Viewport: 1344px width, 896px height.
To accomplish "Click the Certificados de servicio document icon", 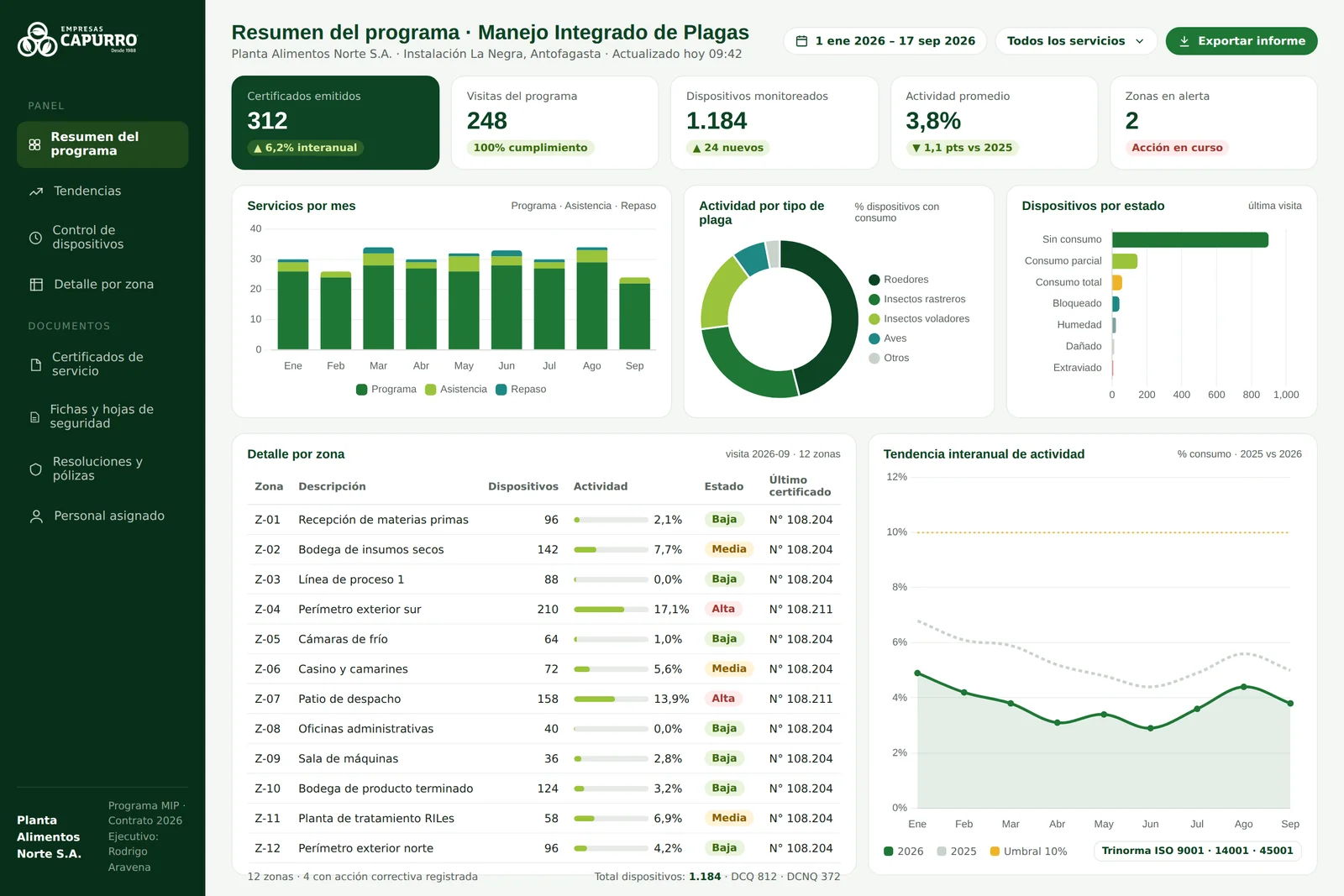I will [35, 364].
